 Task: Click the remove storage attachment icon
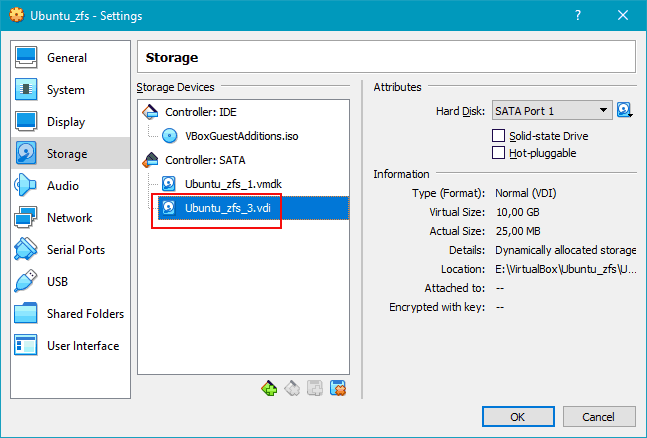click(x=338, y=388)
